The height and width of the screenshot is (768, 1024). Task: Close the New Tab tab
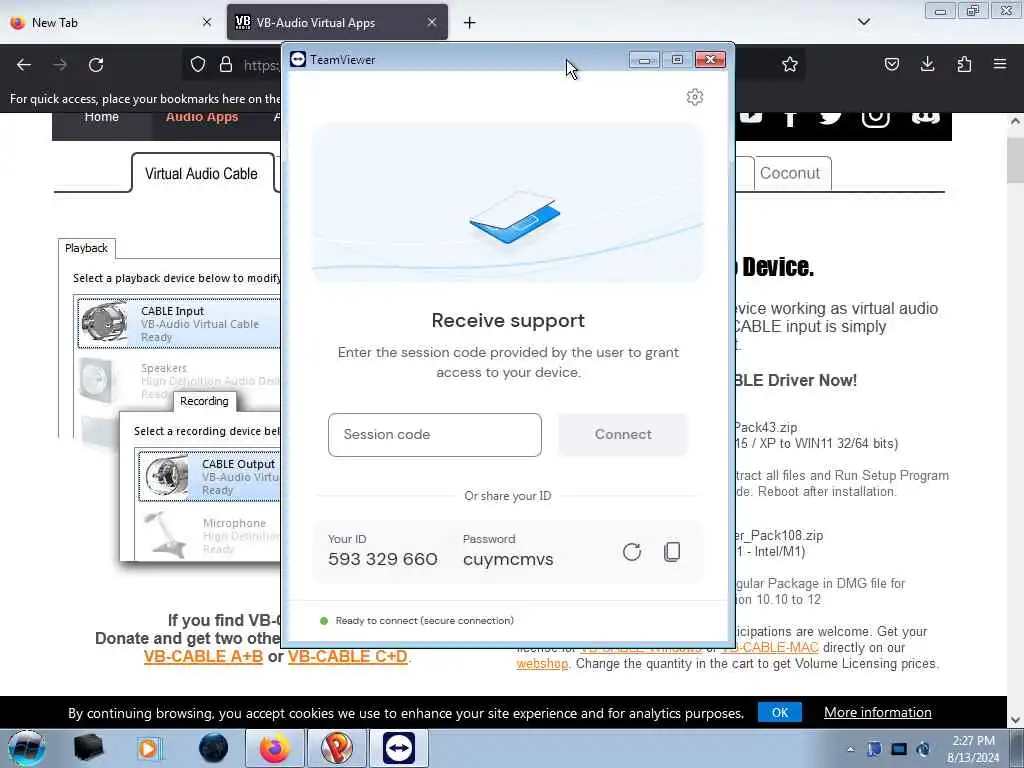click(x=207, y=22)
